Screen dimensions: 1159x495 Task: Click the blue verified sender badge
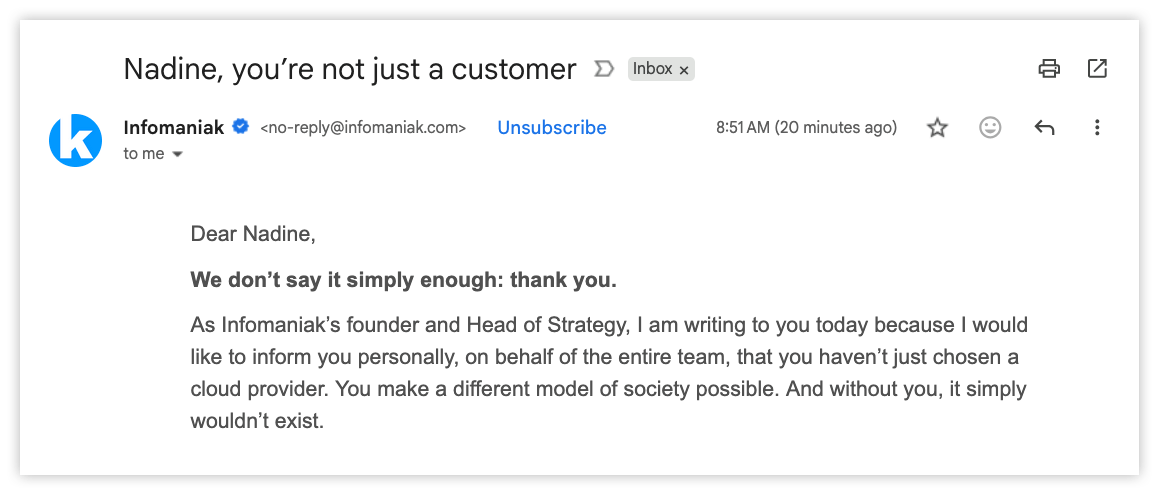pos(241,127)
